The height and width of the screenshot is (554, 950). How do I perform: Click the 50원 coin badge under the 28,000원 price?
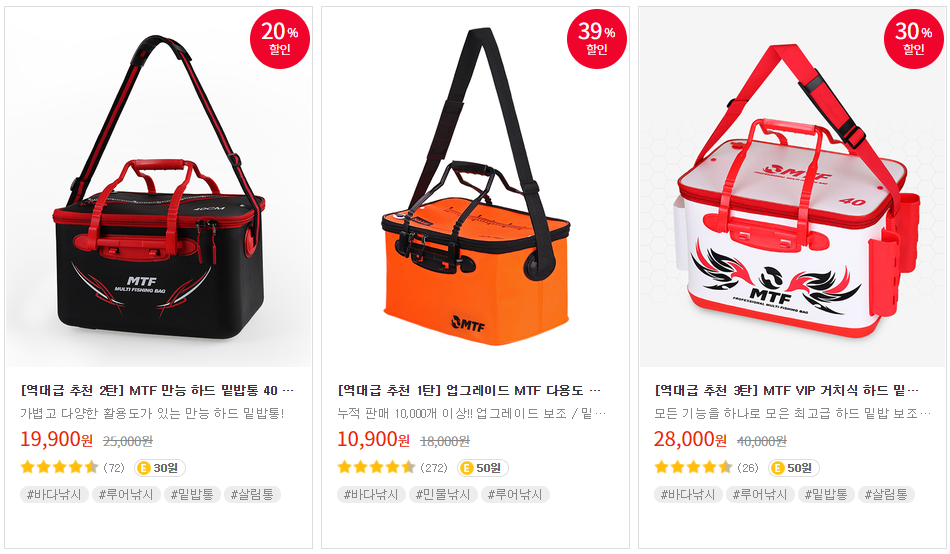pyautogui.click(x=794, y=468)
